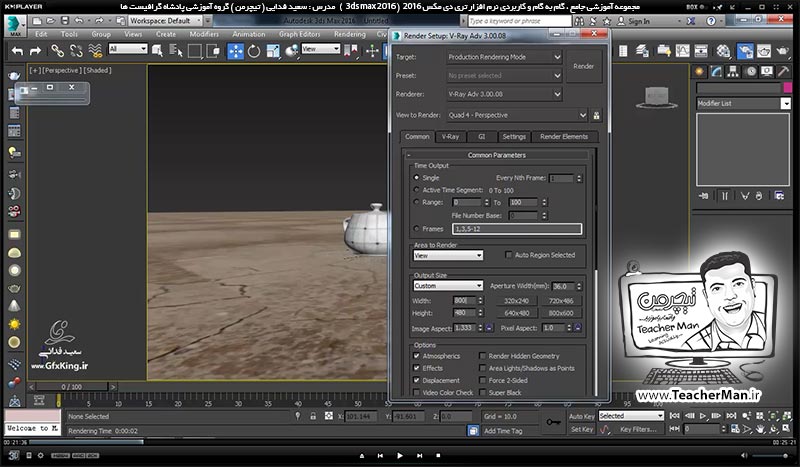800x467 pixels.
Task: Switch to the GI tab
Action: [x=481, y=137]
